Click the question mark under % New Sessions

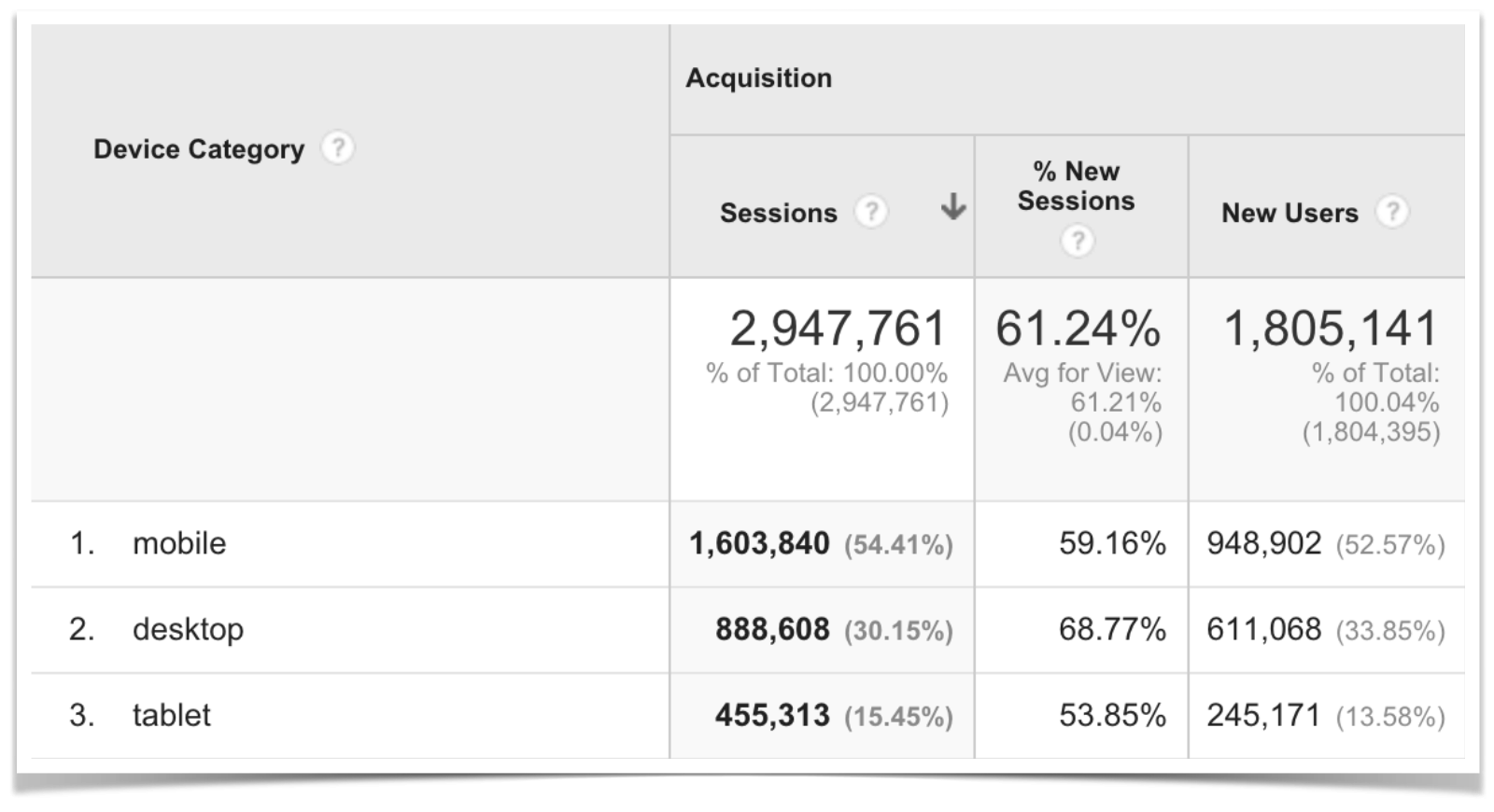point(1078,241)
